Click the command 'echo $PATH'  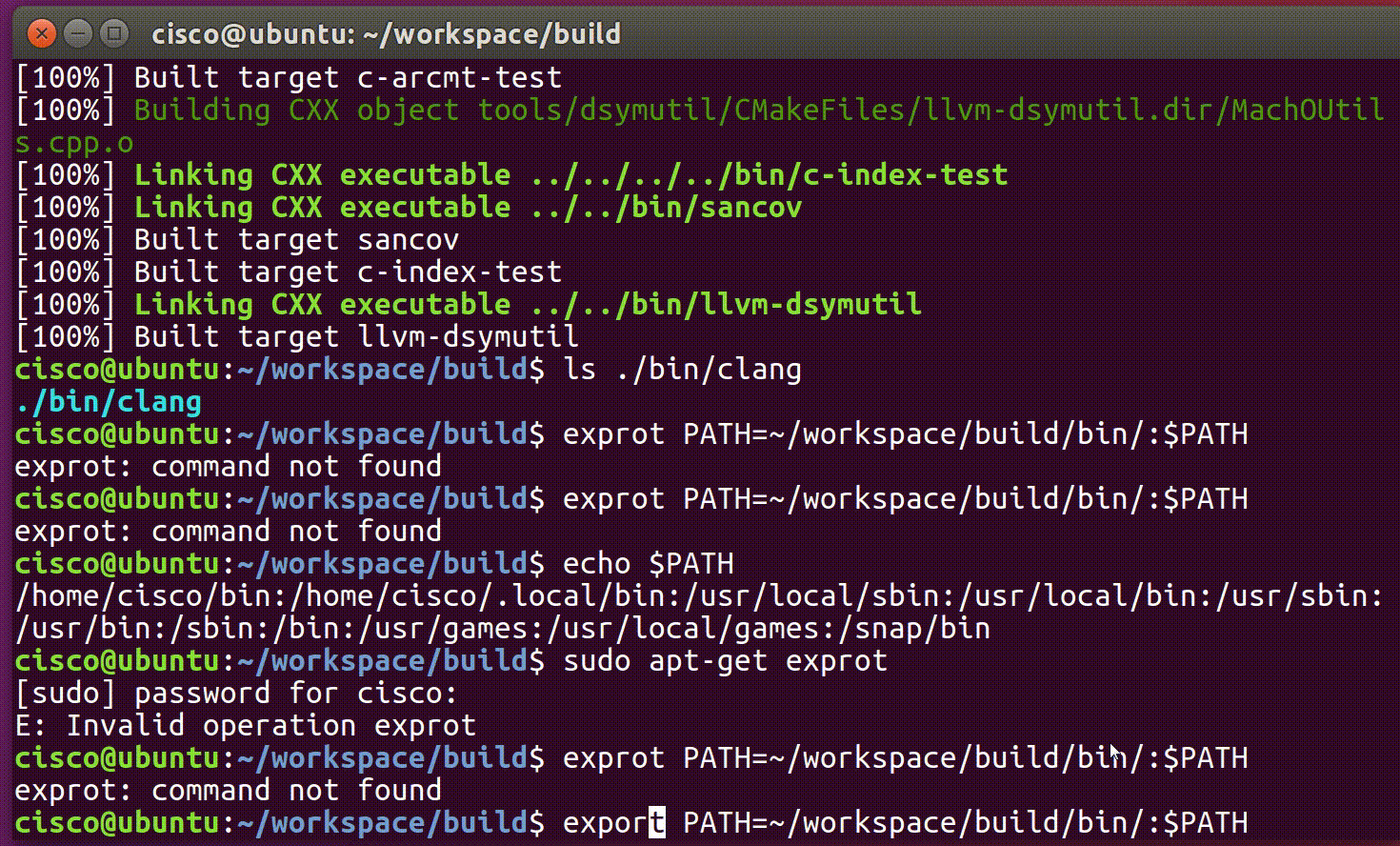click(649, 564)
